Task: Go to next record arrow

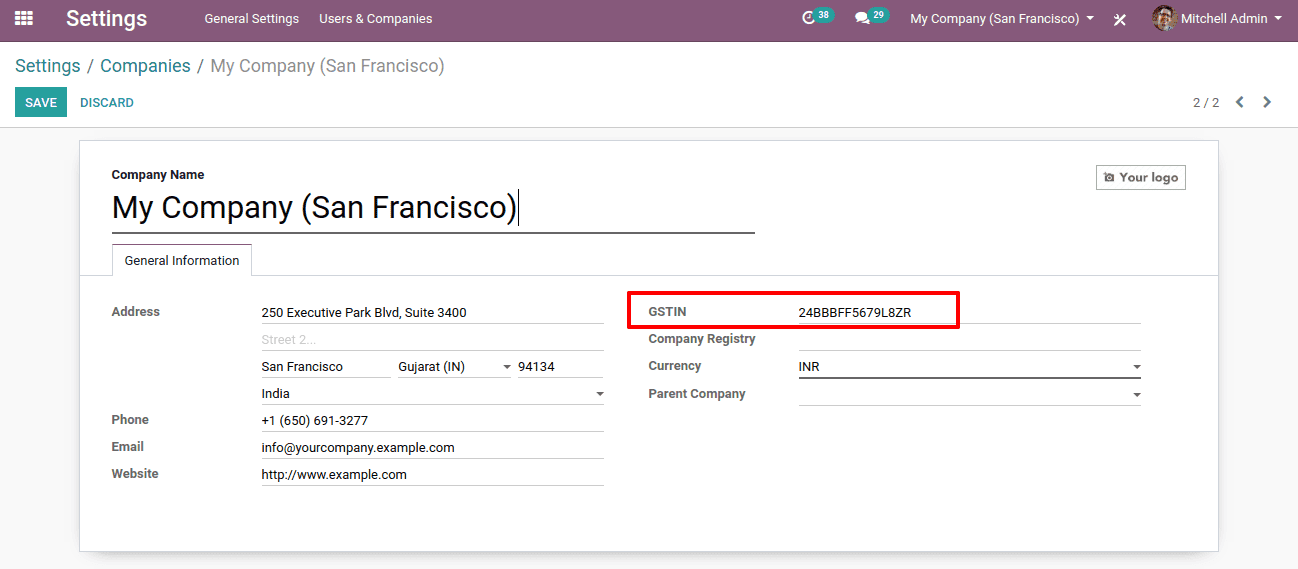Action: pyautogui.click(x=1267, y=102)
